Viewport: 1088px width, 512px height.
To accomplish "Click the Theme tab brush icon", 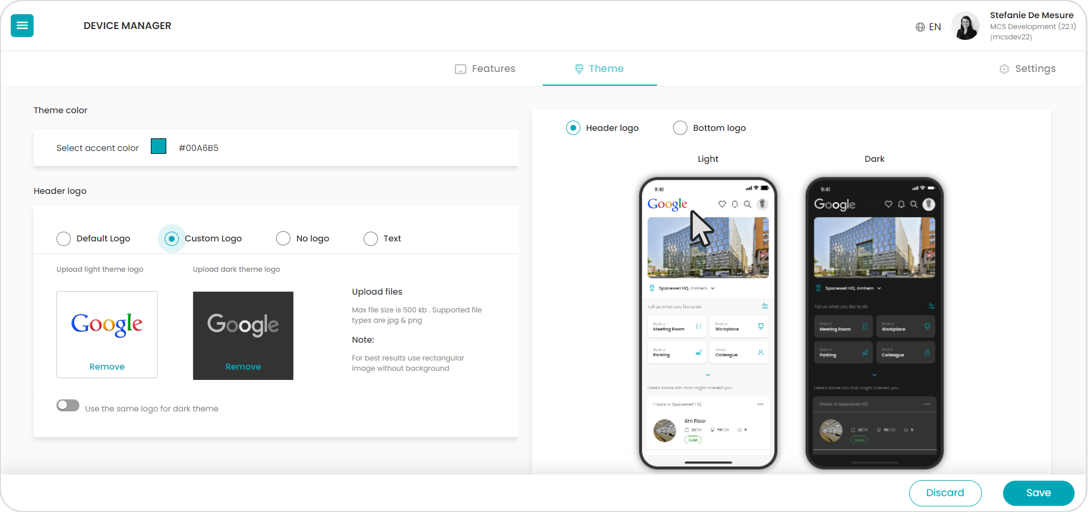I will 579,69.
